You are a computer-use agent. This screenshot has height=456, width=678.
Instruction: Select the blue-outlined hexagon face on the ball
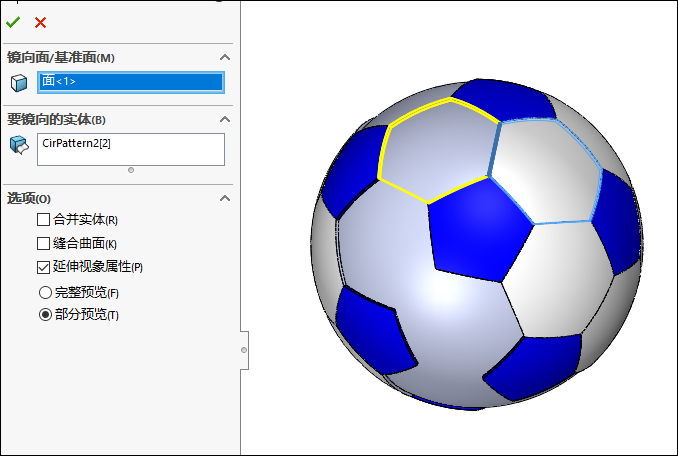(x=547, y=171)
